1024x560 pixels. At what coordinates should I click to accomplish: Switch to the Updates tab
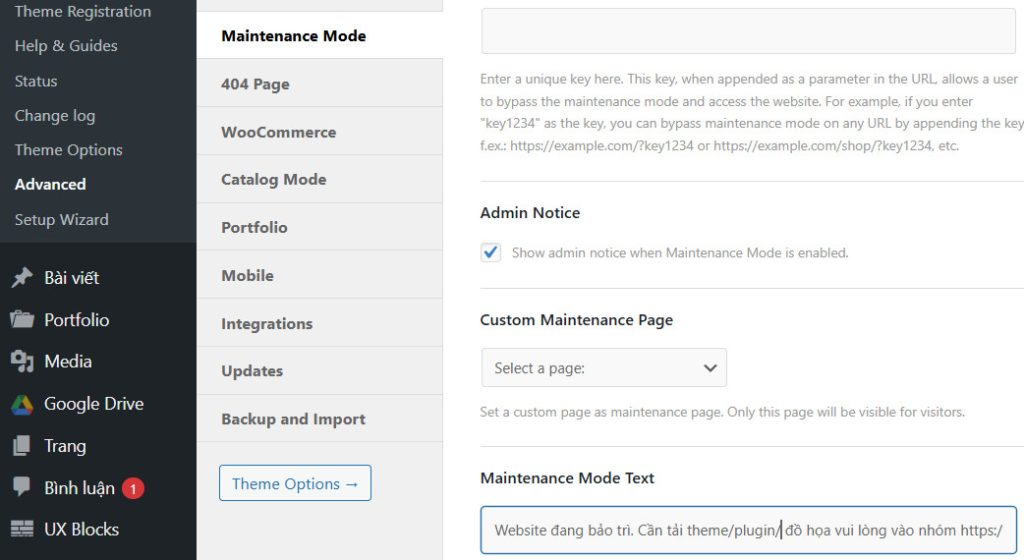point(319,371)
